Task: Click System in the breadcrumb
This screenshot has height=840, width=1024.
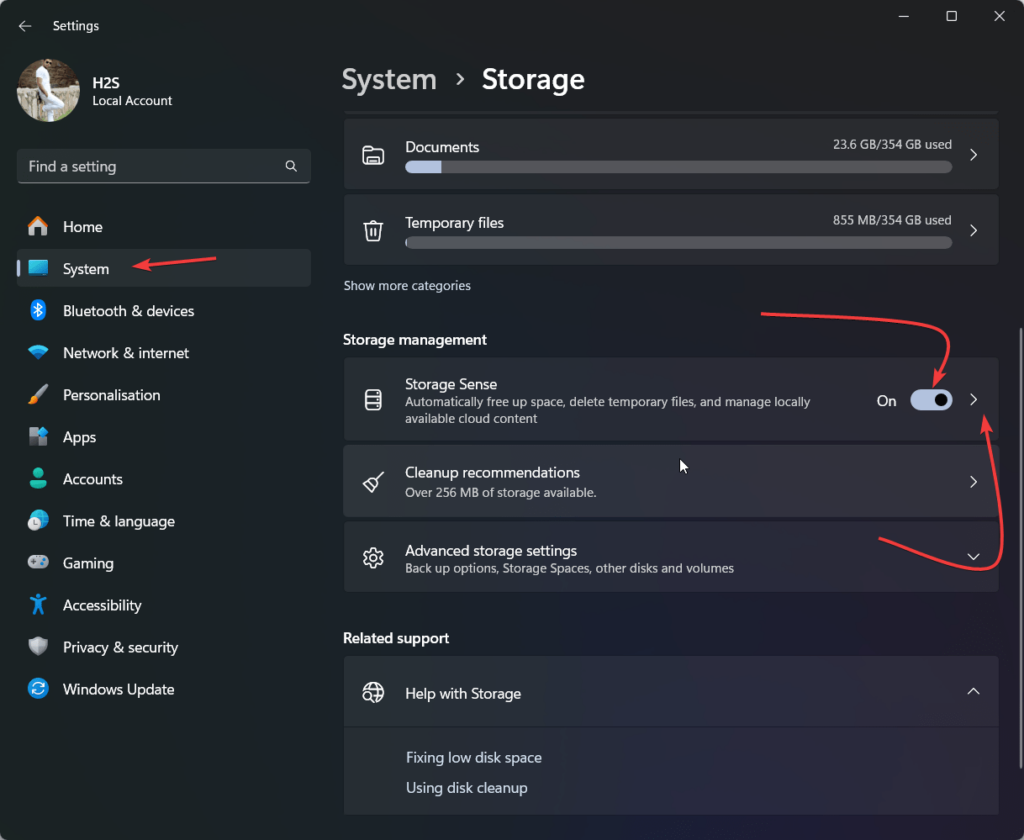Action: pos(389,80)
